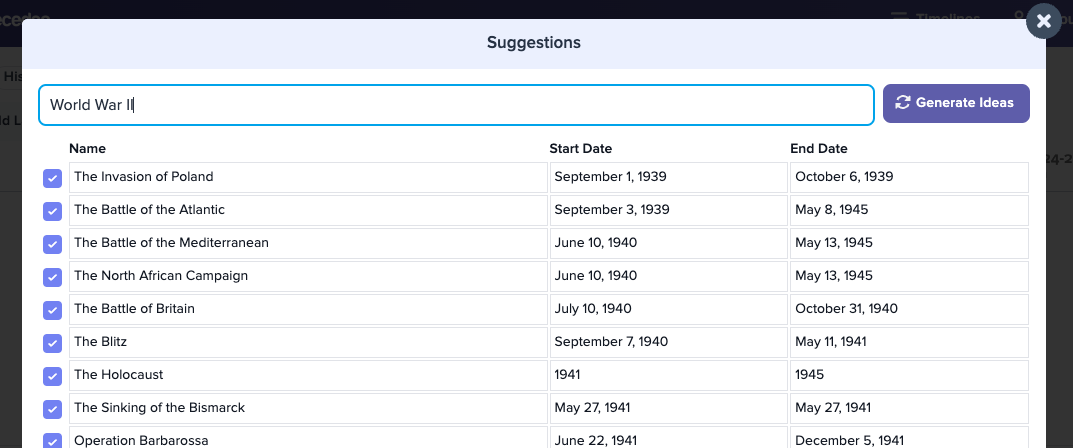Toggle The Battle of Britain checkbox

click(x=53, y=310)
